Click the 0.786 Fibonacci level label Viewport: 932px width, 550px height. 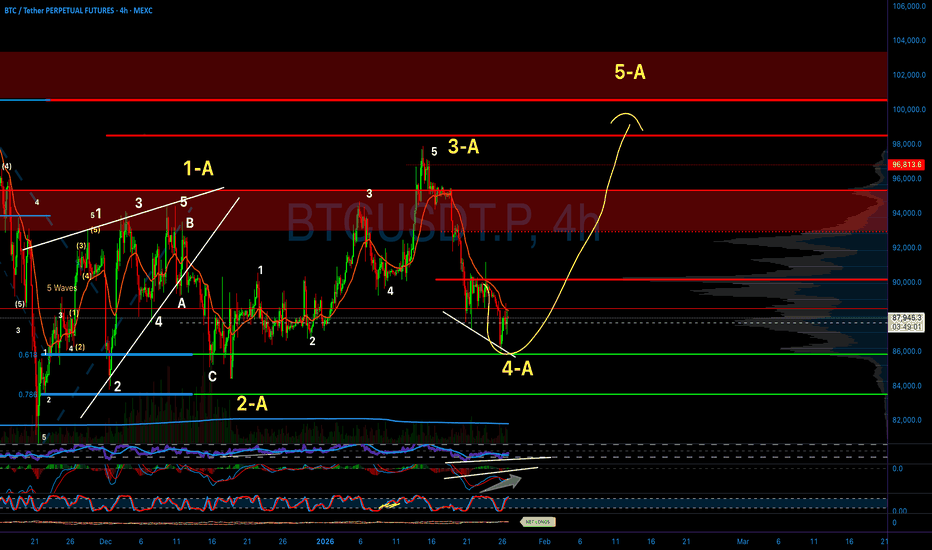(x=27, y=394)
